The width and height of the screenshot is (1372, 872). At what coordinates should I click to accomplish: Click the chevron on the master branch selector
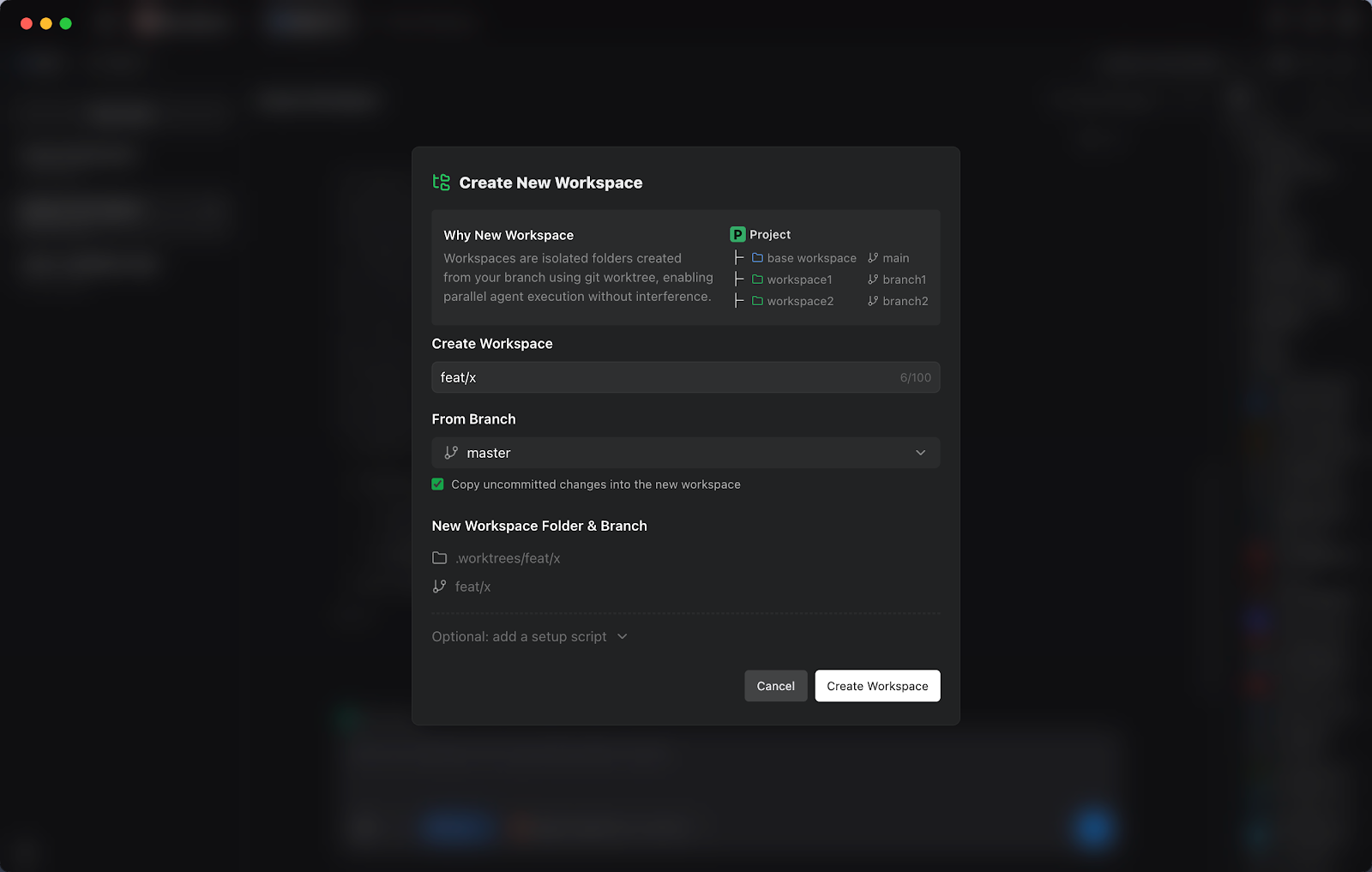pos(919,453)
